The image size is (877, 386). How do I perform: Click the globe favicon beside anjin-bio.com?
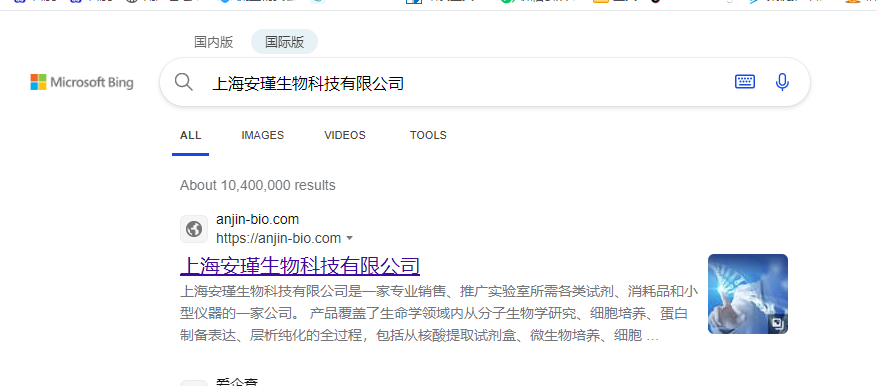pyautogui.click(x=194, y=229)
